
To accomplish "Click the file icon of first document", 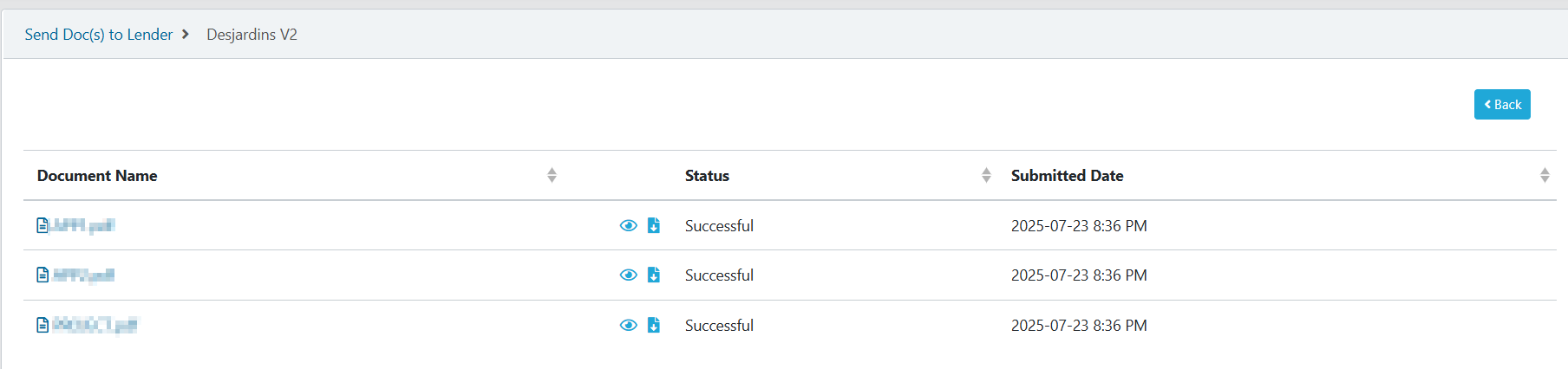I will [x=42, y=225].
